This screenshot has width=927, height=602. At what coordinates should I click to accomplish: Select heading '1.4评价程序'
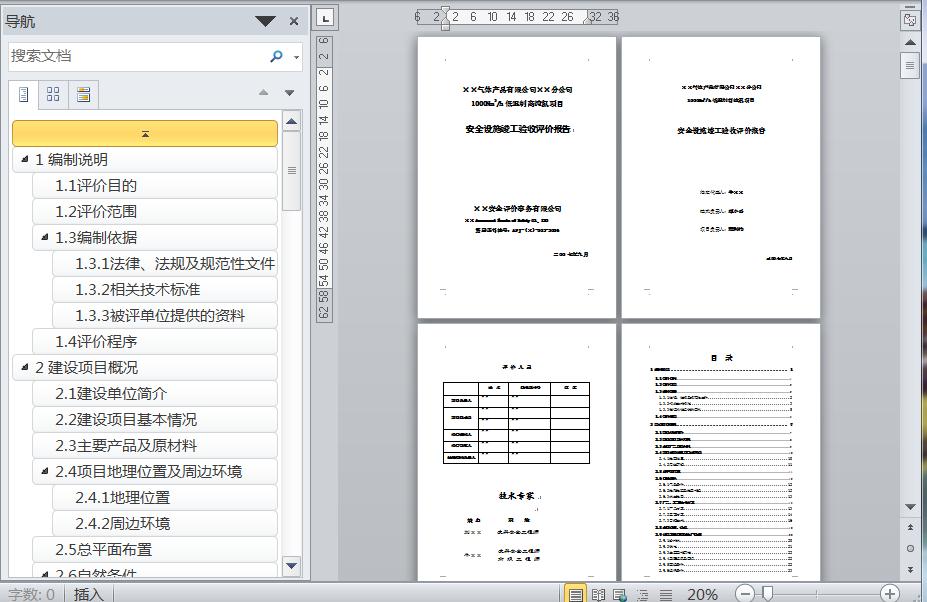click(155, 342)
